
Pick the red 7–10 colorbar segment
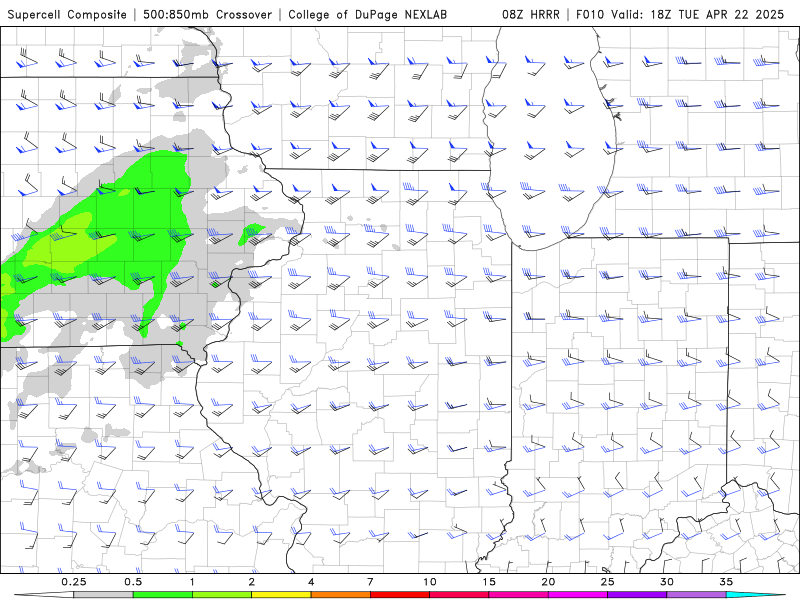pyautogui.click(x=400, y=595)
